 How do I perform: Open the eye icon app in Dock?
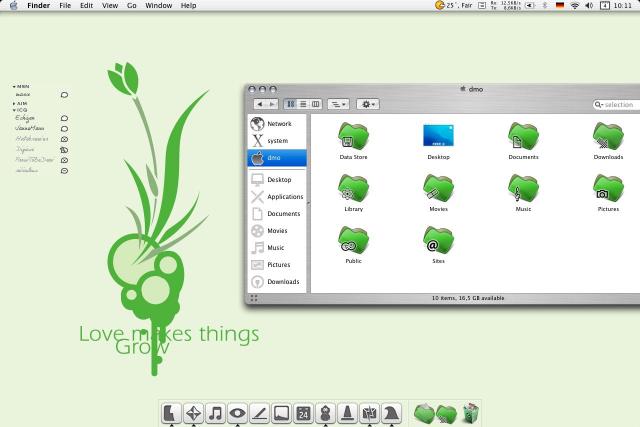coord(238,413)
